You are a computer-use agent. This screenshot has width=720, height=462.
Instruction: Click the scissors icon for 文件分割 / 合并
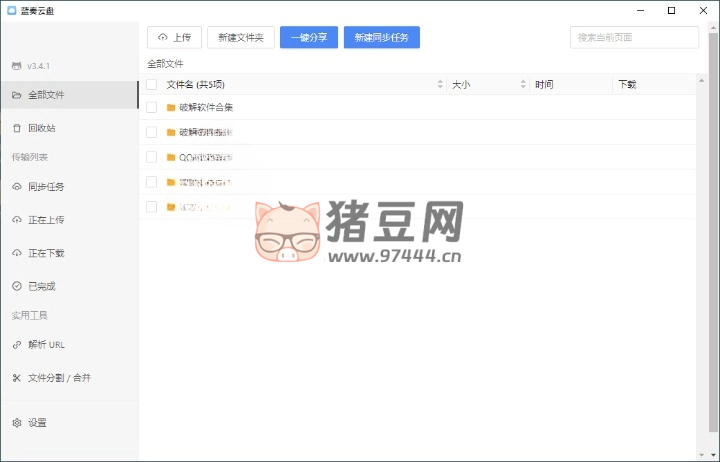(x=16, y=378)
